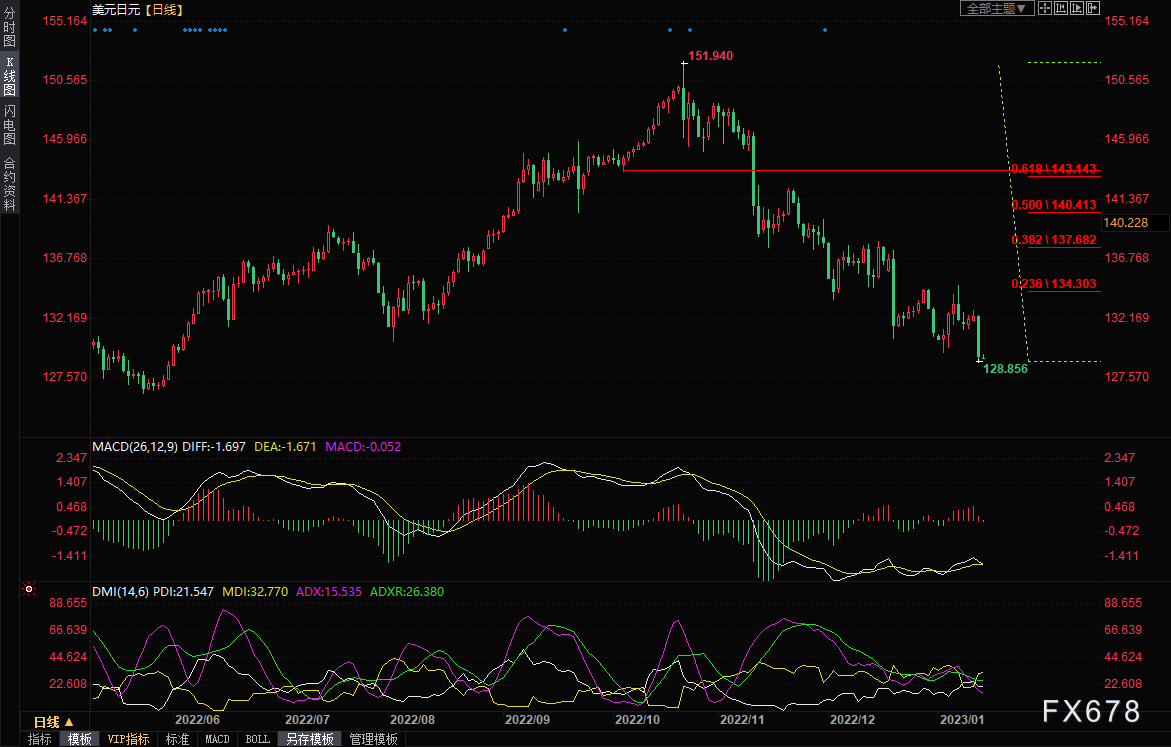Click 另存模板 to save the template
Viewport: 1171px width, 747px height.
pyautogui.click(x=309, y=739)
